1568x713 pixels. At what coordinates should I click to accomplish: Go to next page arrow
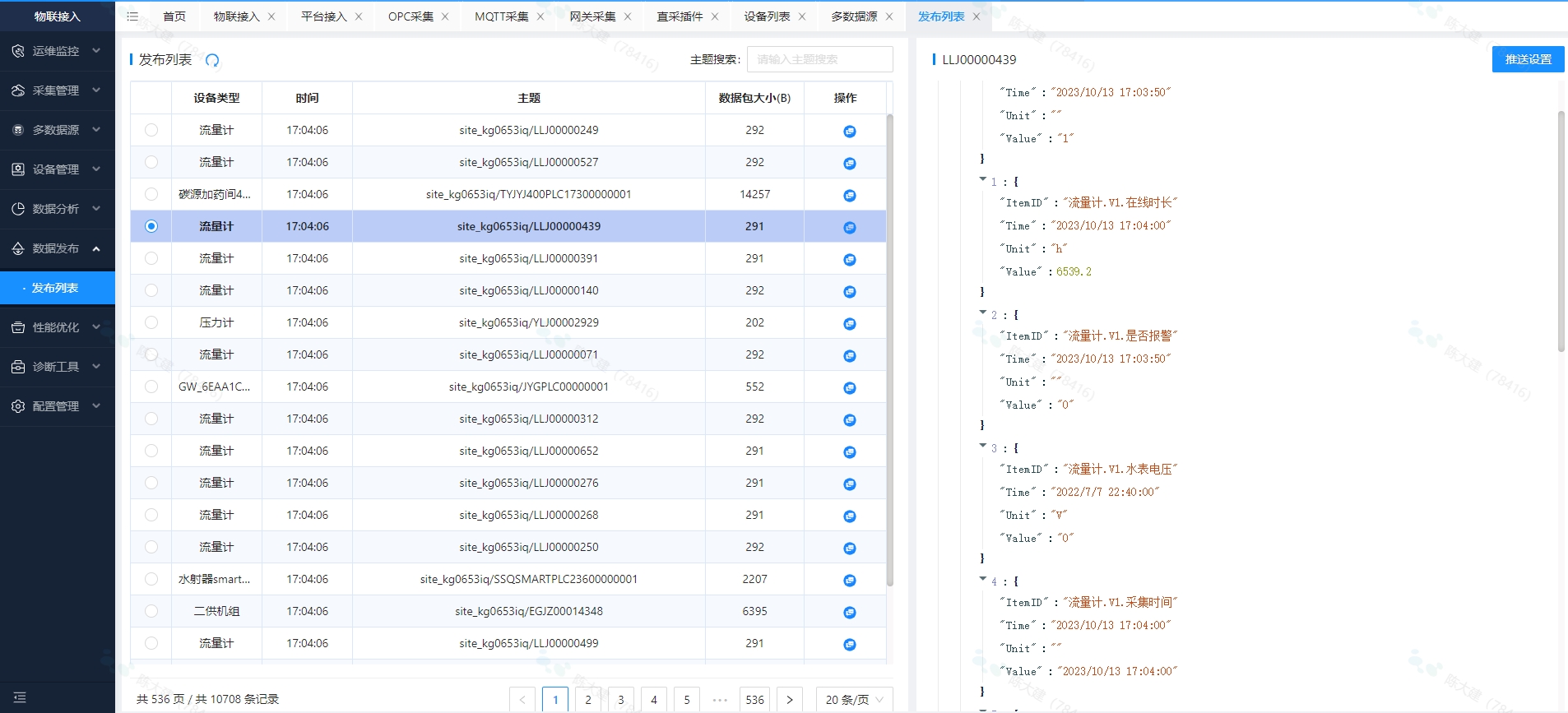(x=790, y=700)
